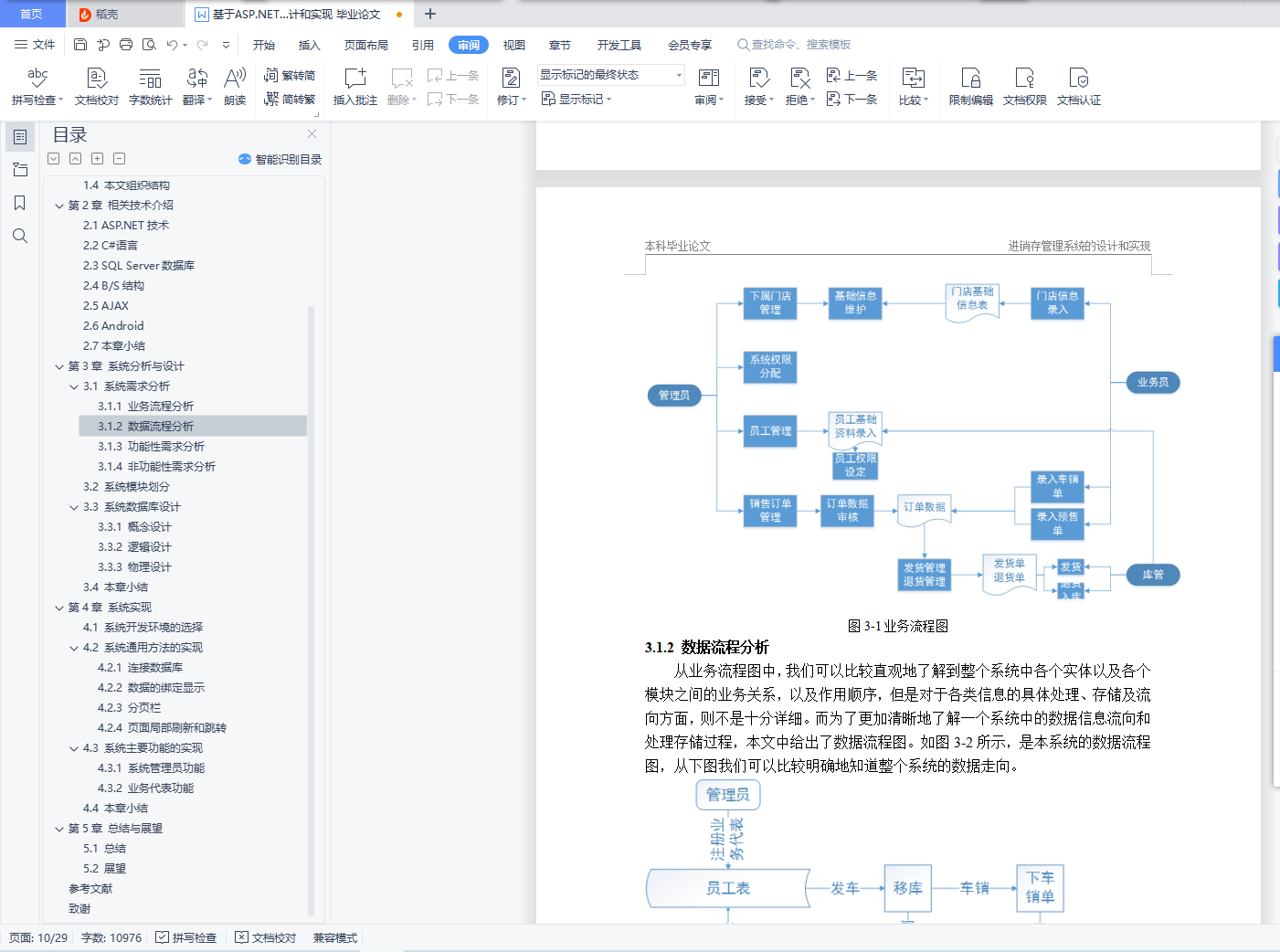Undo the last action
The height and width of the screenshot is (952, 1280).
point(172,45)
